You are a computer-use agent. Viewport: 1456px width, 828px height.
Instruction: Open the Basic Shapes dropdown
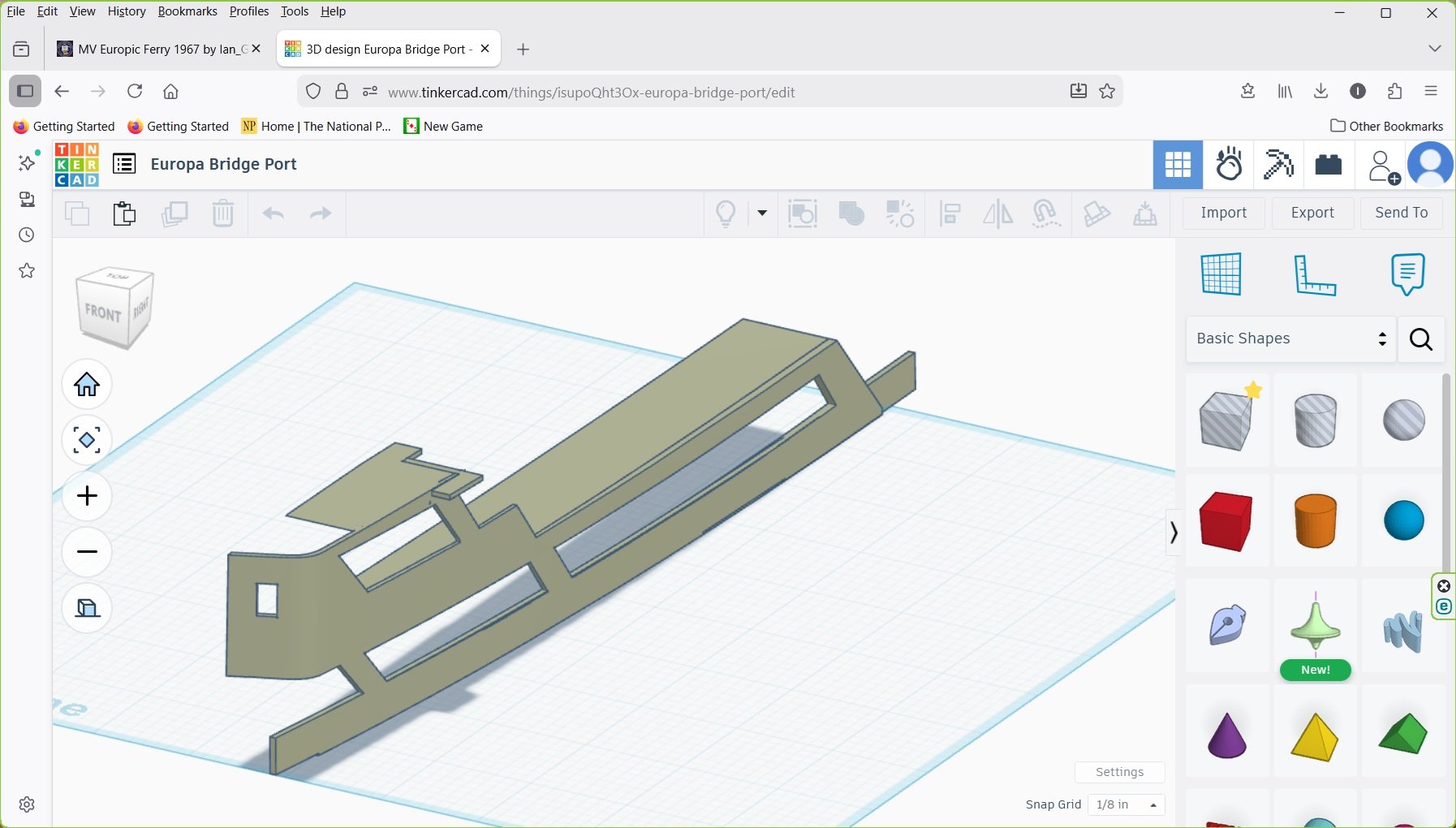tap(1290, 339)
